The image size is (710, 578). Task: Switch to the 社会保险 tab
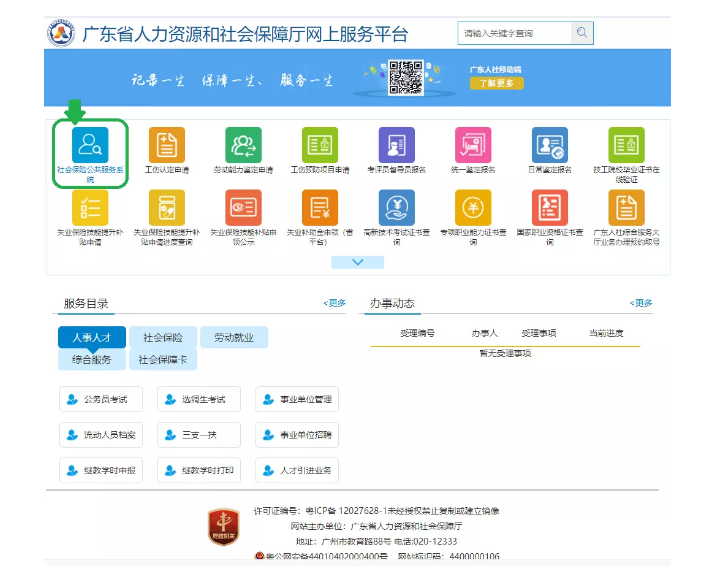pyautogui.click(x=163, y=337)
